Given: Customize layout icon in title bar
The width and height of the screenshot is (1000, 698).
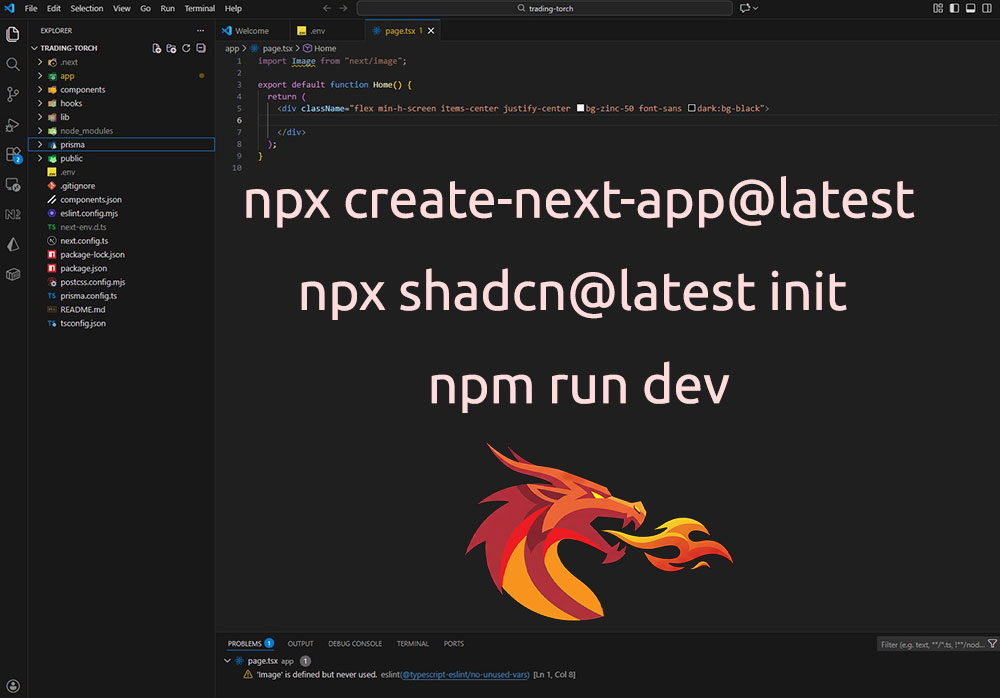Looking at the screenshot, I should (938, 8).
